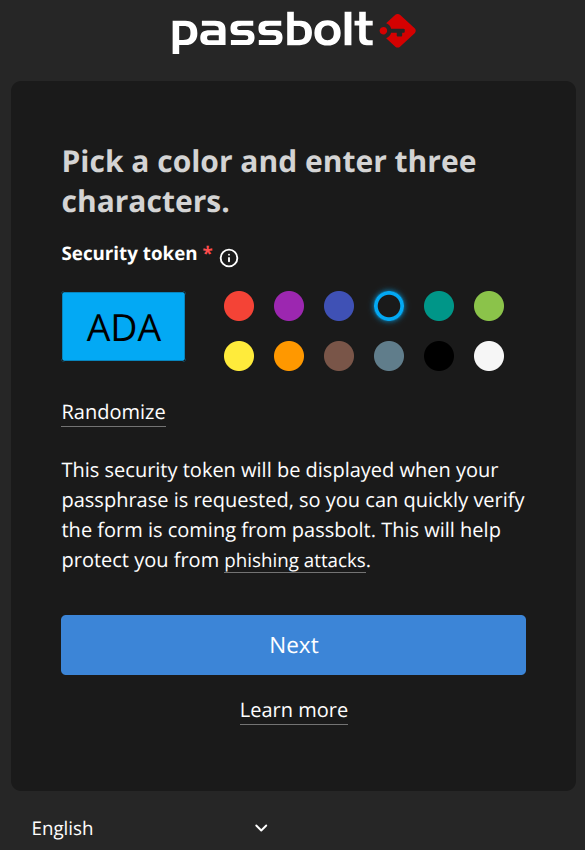Select the orange token color
This screenshot has width=585, height=850.
289,356
